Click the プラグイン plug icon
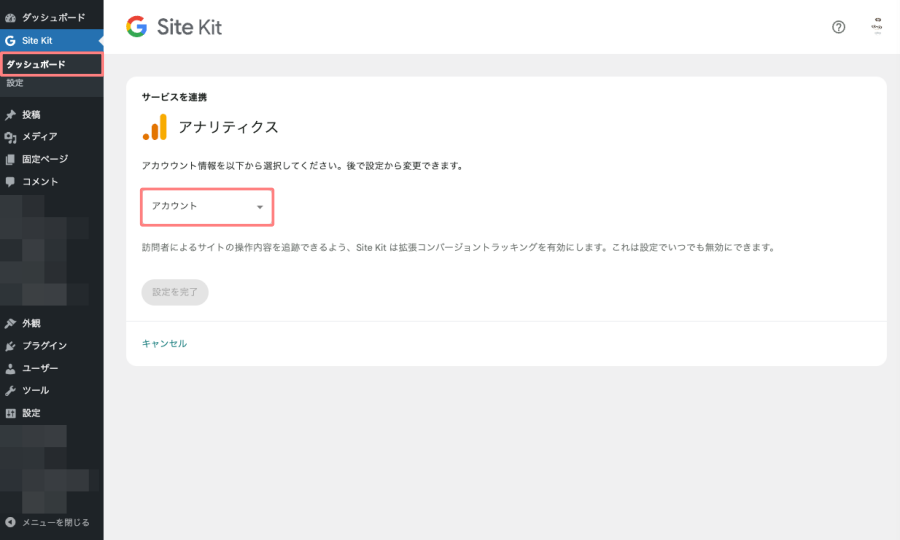Image resolution: width=900 pixels, height=540 pixels. point(10,346)
